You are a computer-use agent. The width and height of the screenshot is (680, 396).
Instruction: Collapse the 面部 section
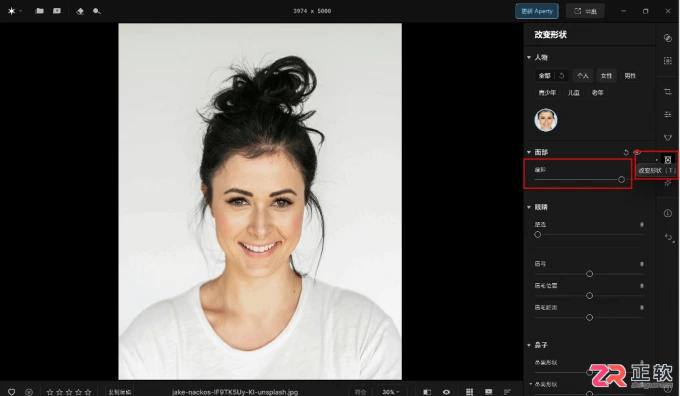tap(529, 152)
